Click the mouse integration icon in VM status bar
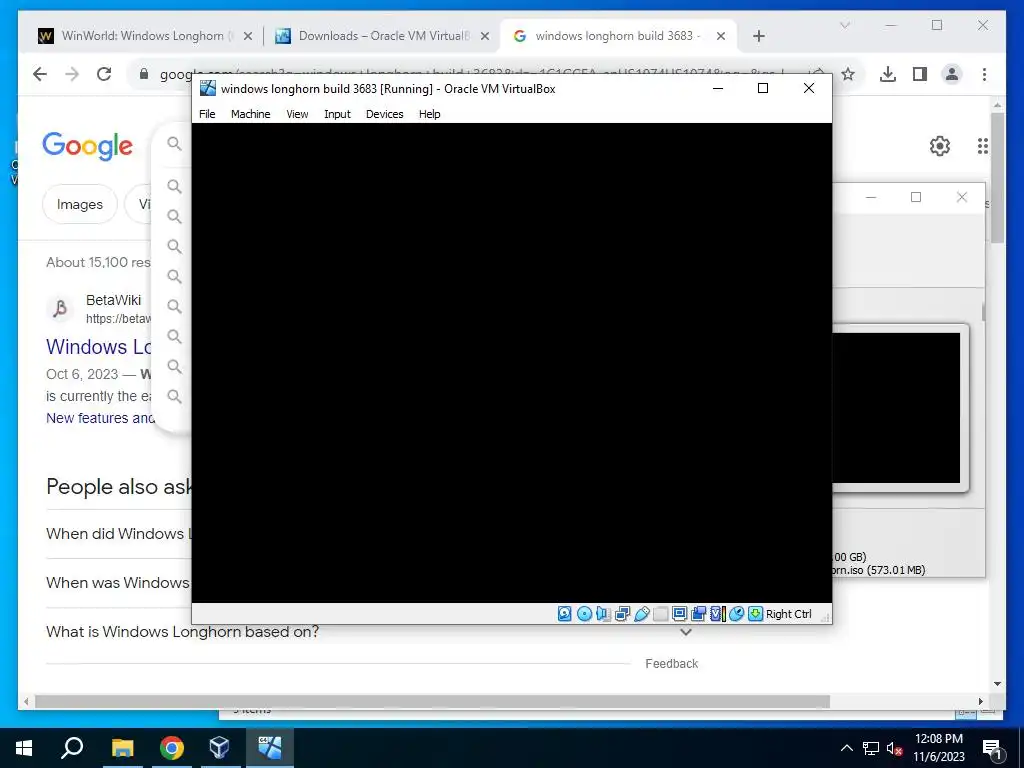Image resolution: width=1024 pixels, height=768 pixels. click(737, 614)
